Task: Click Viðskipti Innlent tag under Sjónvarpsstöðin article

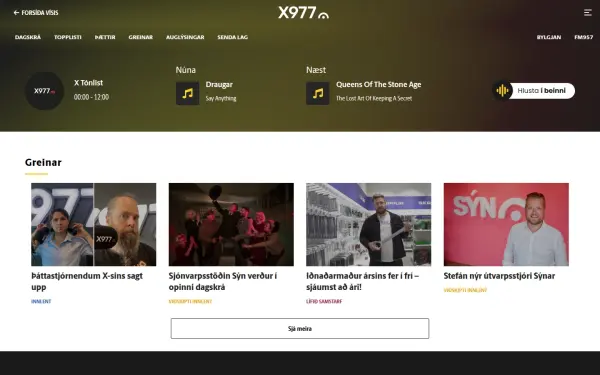Action: (x=190, y=302)
